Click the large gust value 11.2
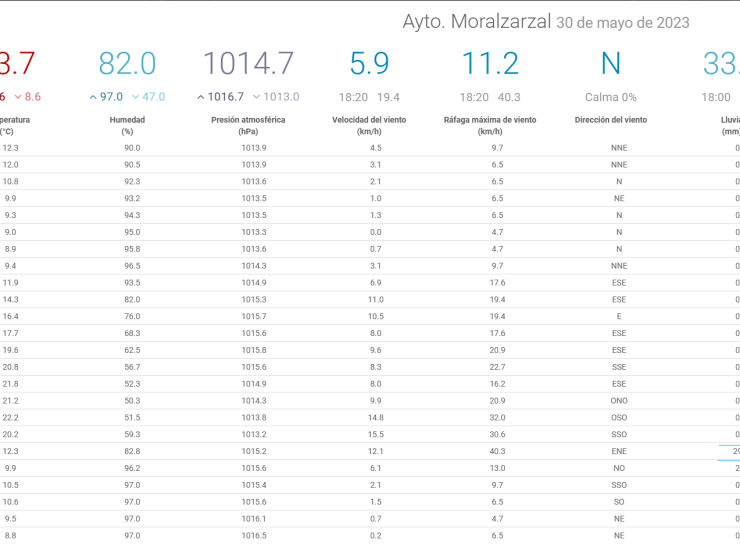 pyautogui.click(x=490, y=63)
